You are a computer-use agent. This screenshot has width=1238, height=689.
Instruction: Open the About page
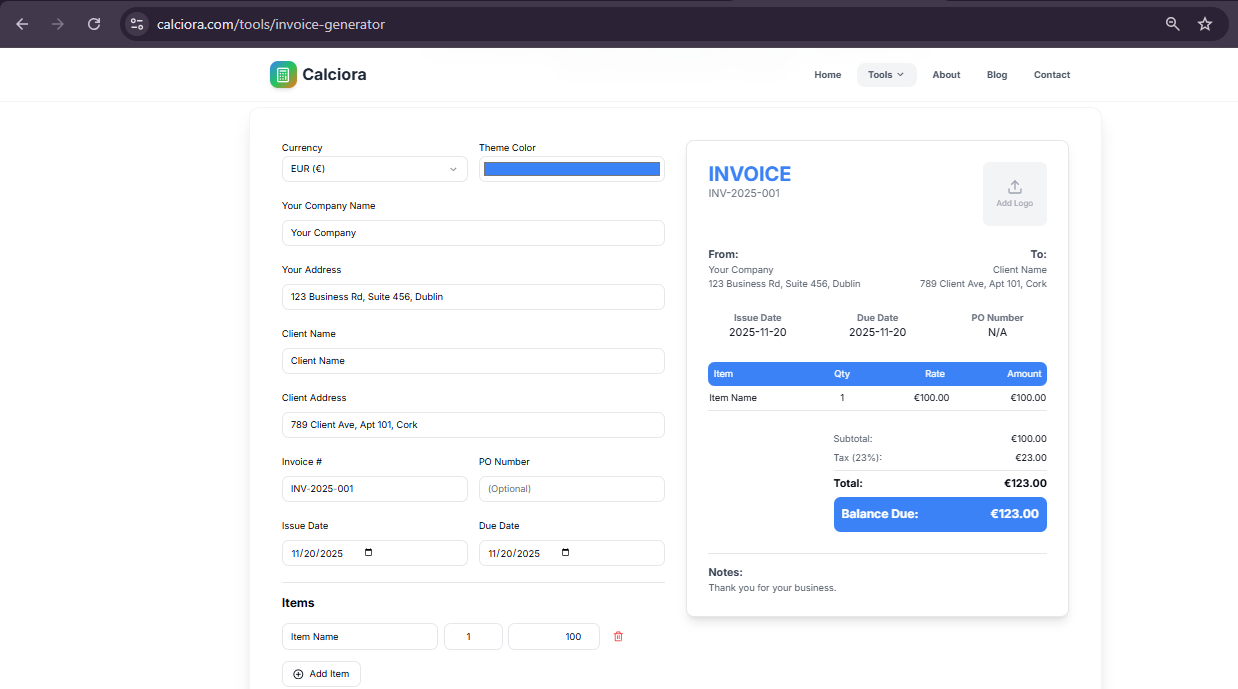coord(945,74)
